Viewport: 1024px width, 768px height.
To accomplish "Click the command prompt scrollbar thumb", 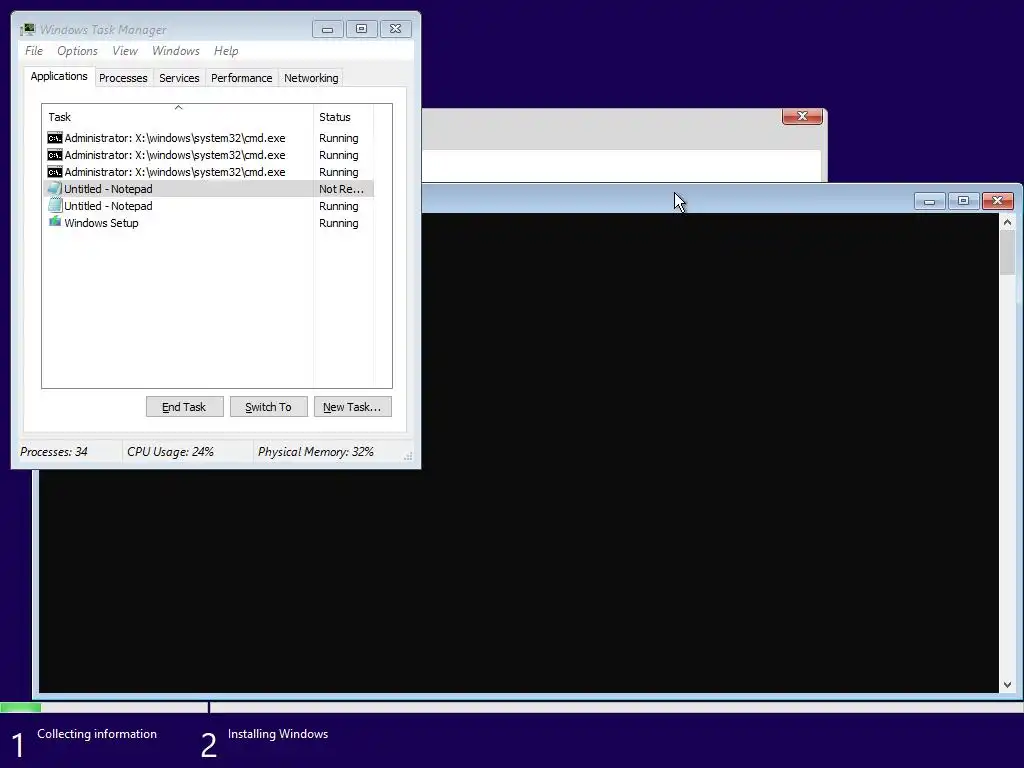I will click(x=1007, y=253).
